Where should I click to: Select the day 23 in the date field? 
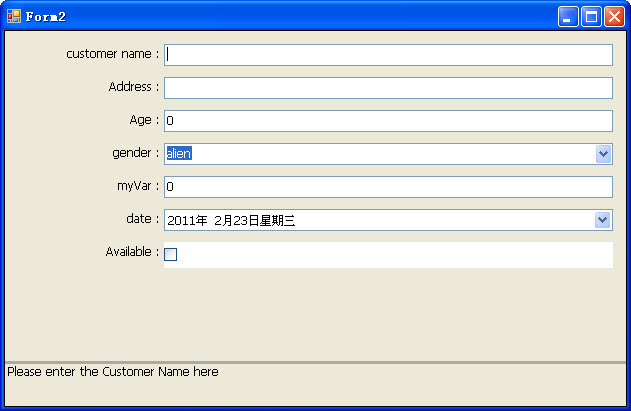238,221
